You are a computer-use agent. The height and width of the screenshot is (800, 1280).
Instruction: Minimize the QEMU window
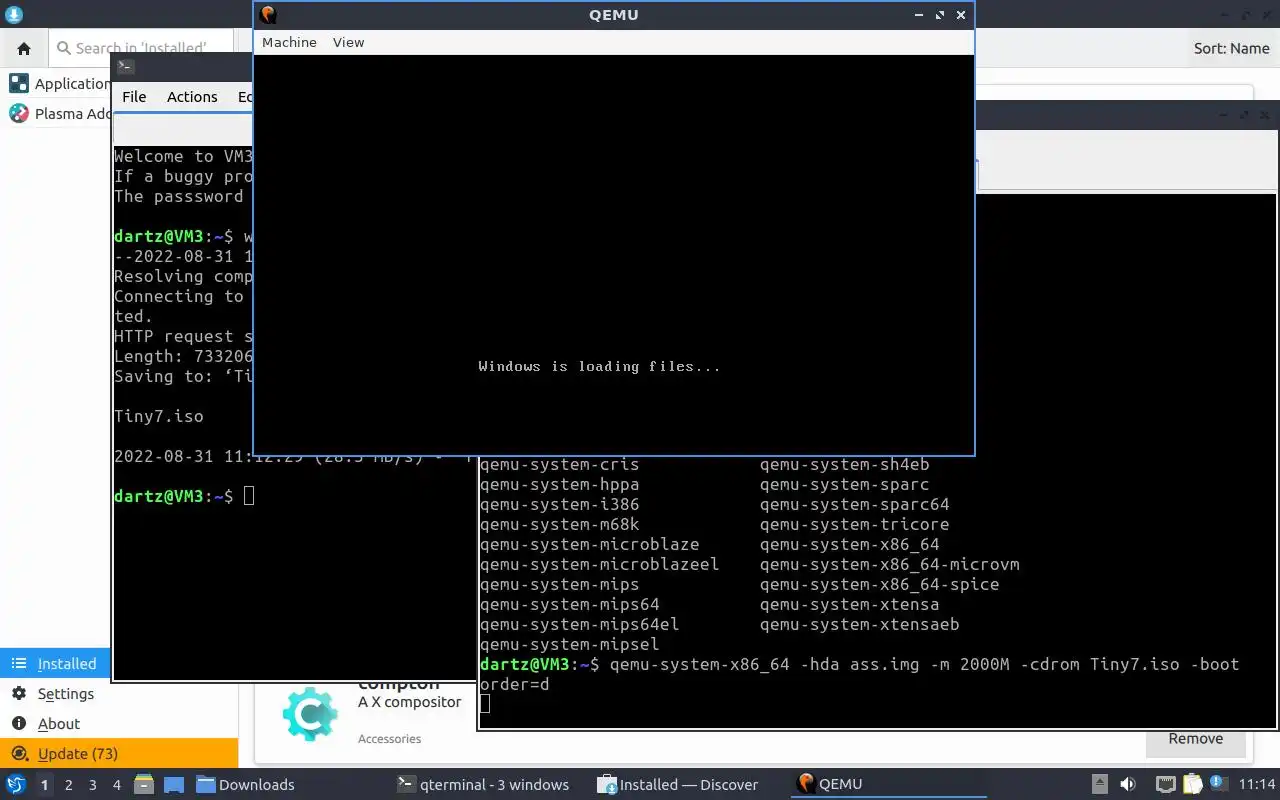pyautogui.click(x=919, y=15)
